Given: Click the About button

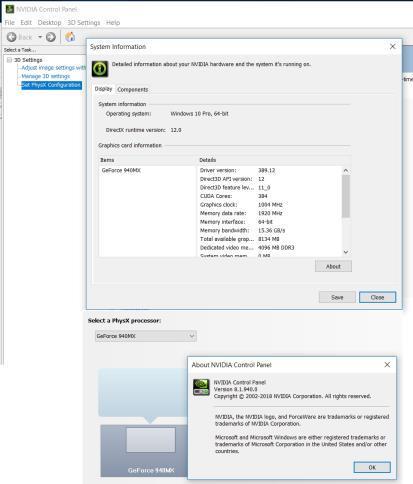Looking at the screenshot, I should [x=333, y=266].
